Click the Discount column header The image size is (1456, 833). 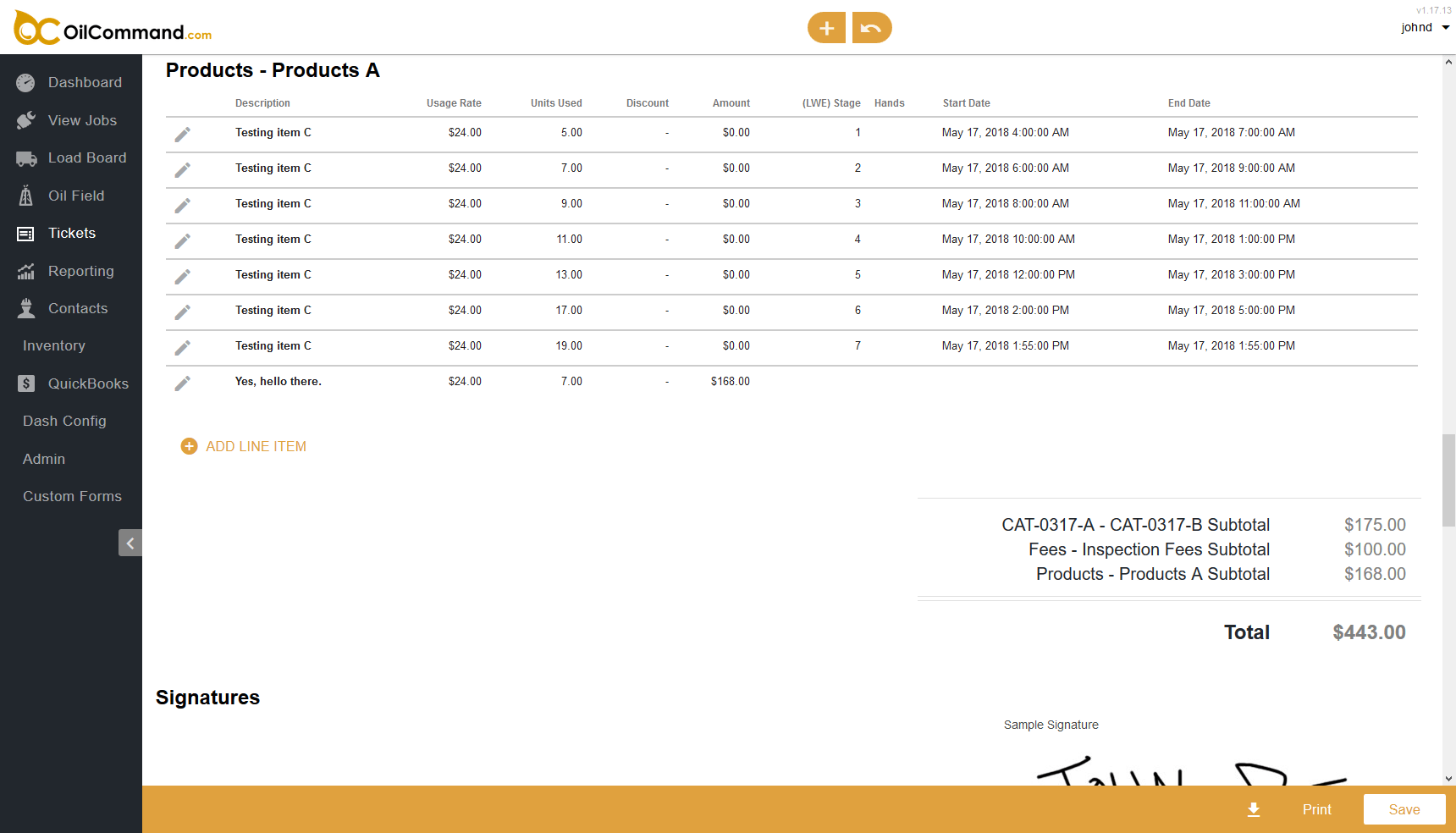[648, 103]
